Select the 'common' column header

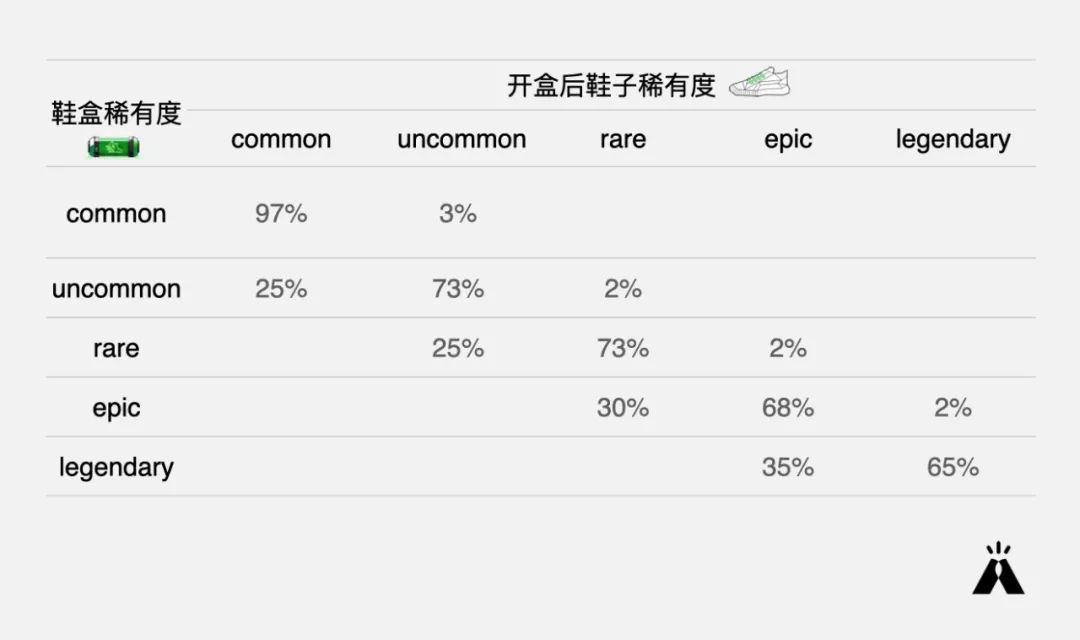pos(281,139)
